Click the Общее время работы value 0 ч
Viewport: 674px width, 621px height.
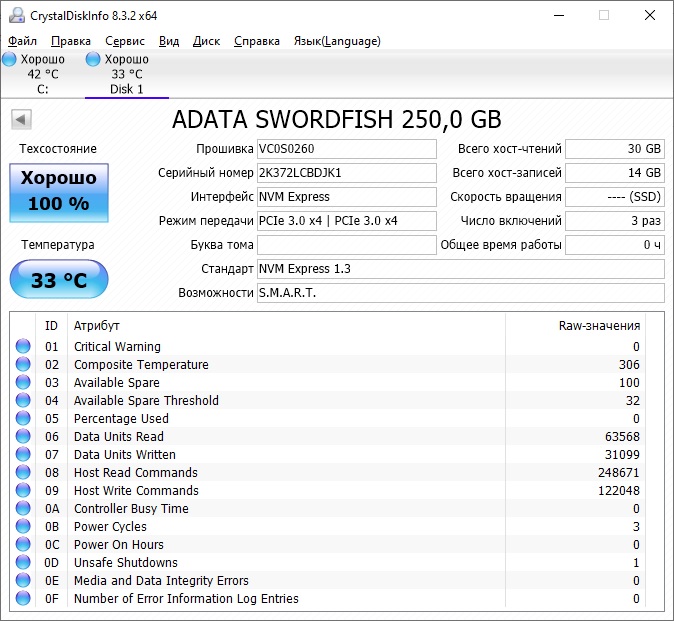click(615, 245)
